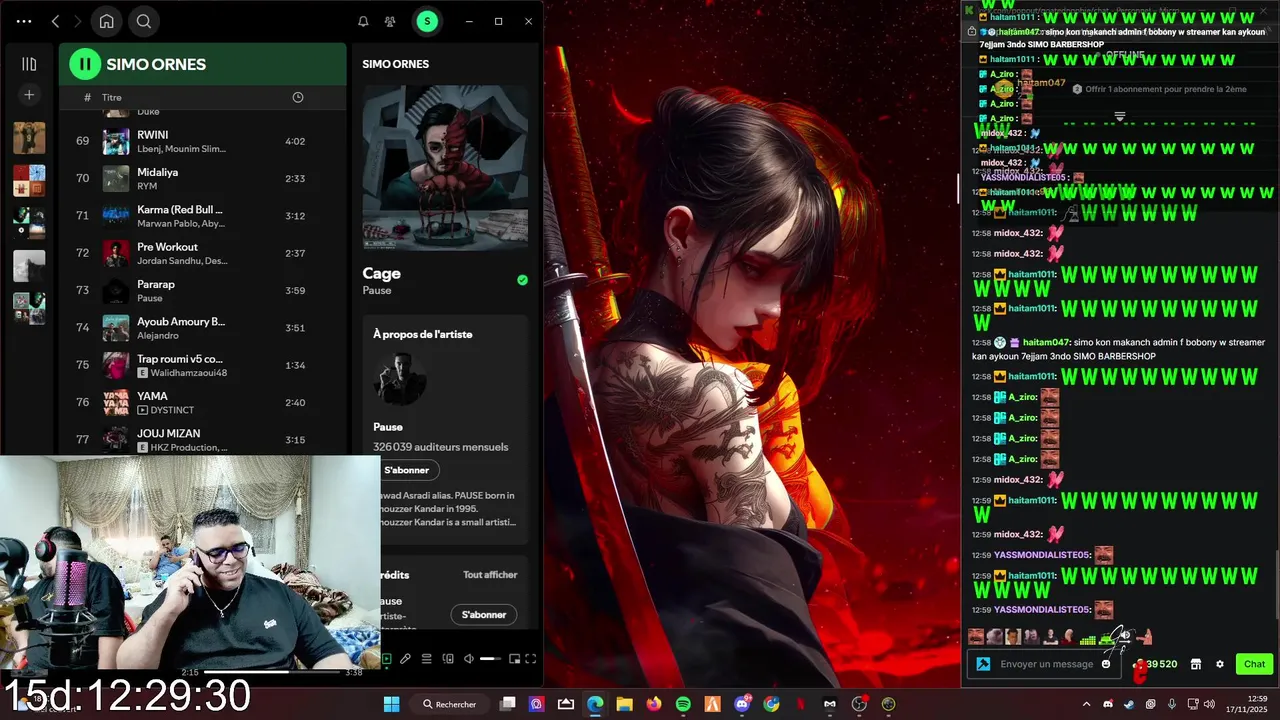
Task: Show hidden system tray icons chevron
Action: 1087,704
